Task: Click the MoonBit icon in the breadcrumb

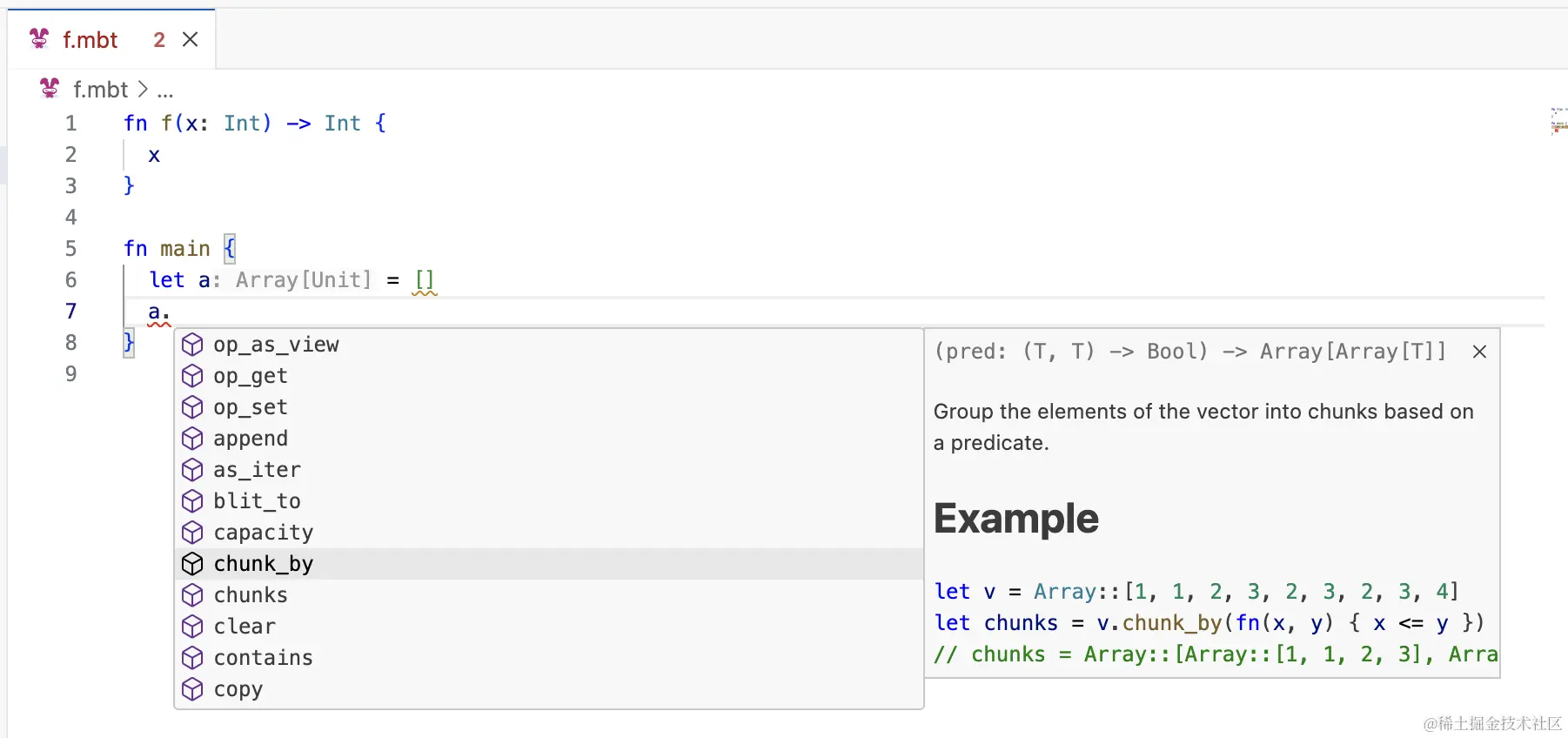Action: 50,89
